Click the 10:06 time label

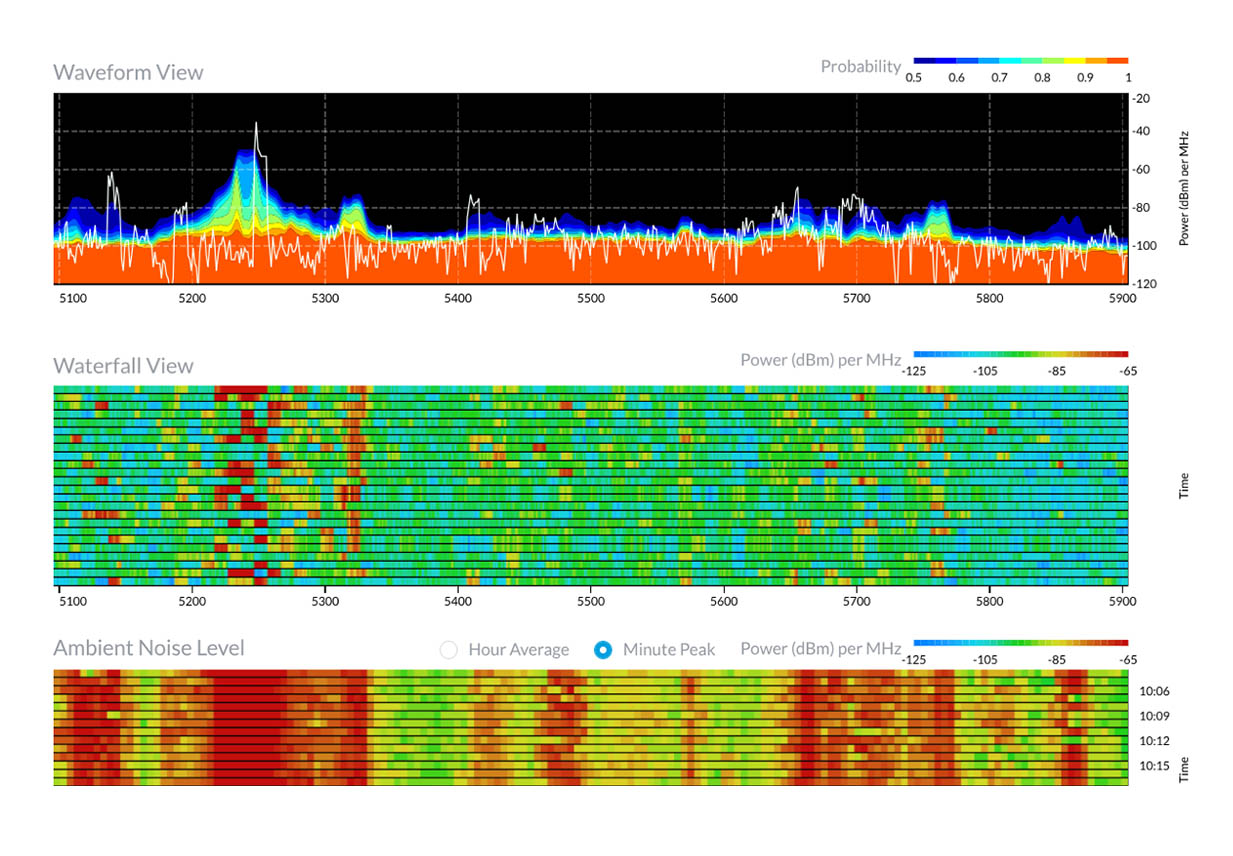1154,691
